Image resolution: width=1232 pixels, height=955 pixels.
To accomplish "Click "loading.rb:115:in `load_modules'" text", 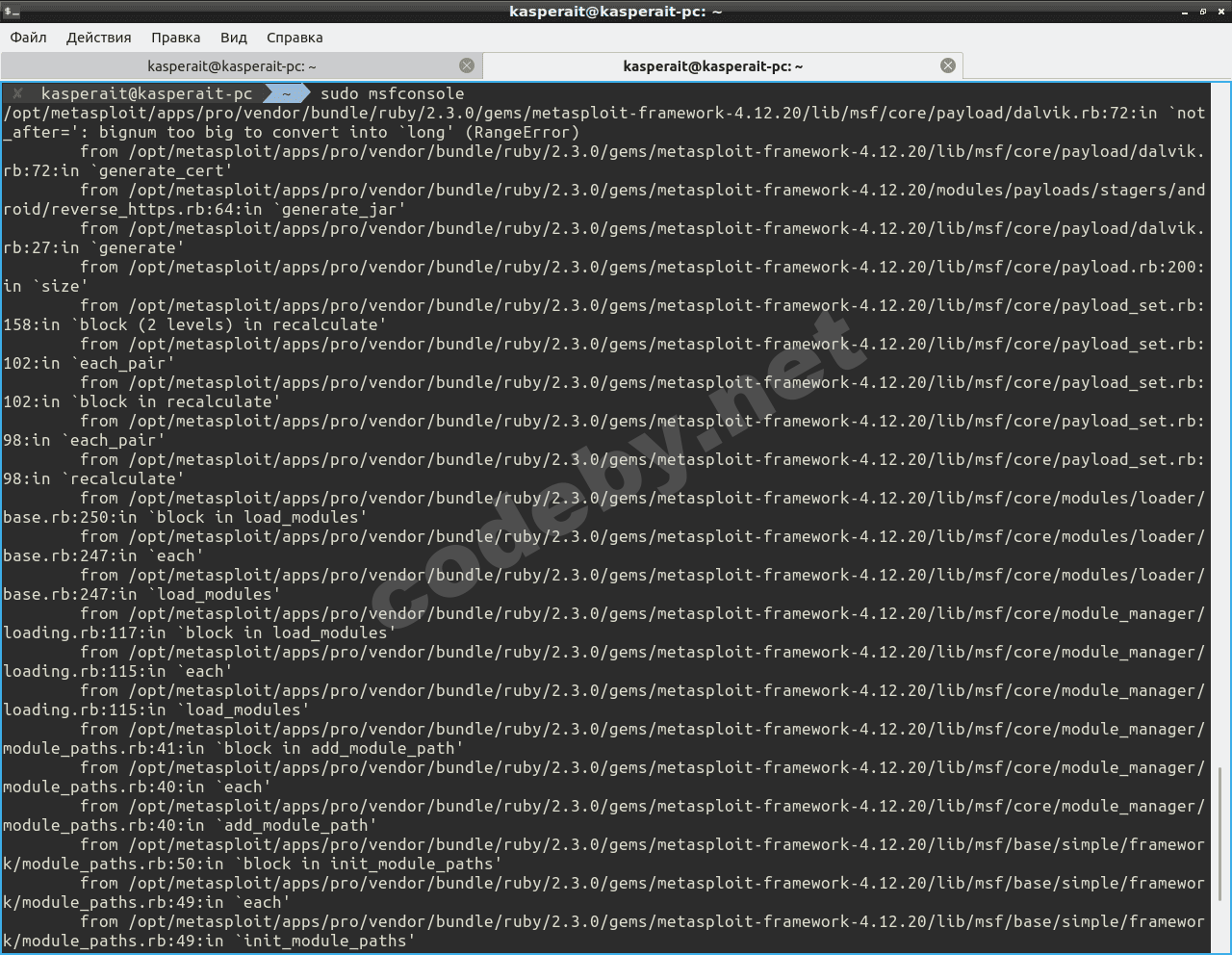I will pyautogui.click(x=156, y=710).
